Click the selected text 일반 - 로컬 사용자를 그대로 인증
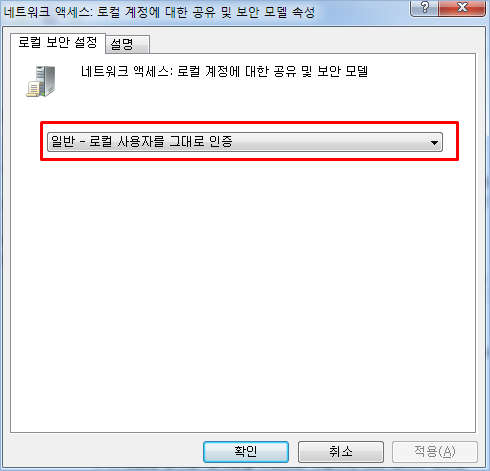 coord(141,142)
